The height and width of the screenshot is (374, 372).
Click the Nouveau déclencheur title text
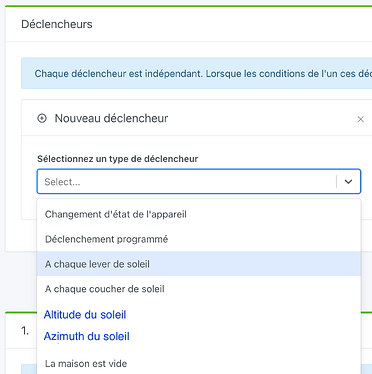(x=111, y=118)
